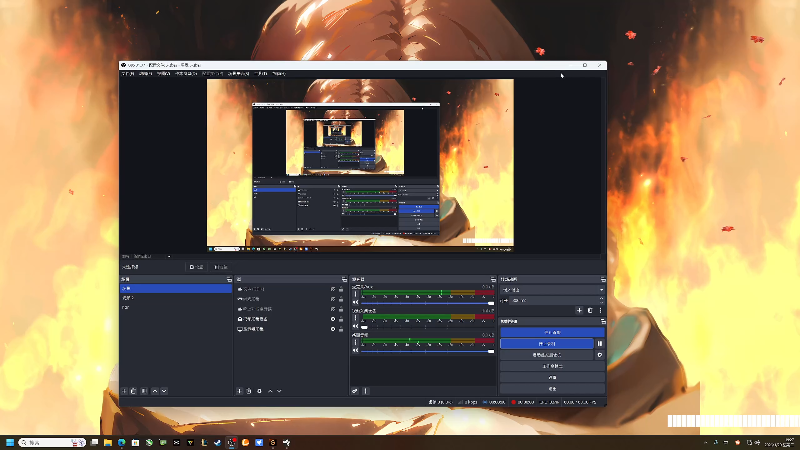Open virtual camera settings gear icon
The height and width of the screenshot is (450, 800).
point(600,355)
